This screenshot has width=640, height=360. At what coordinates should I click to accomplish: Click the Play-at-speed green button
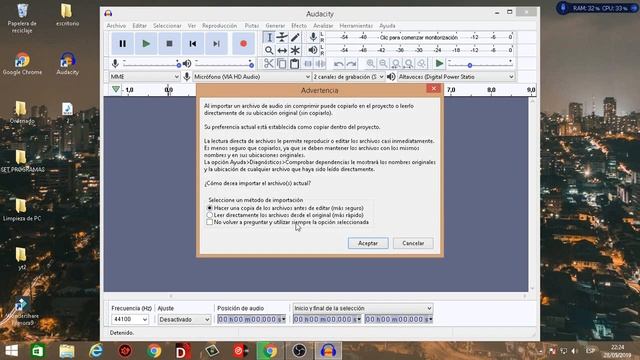pyautogui.click(x=439, y=64)
